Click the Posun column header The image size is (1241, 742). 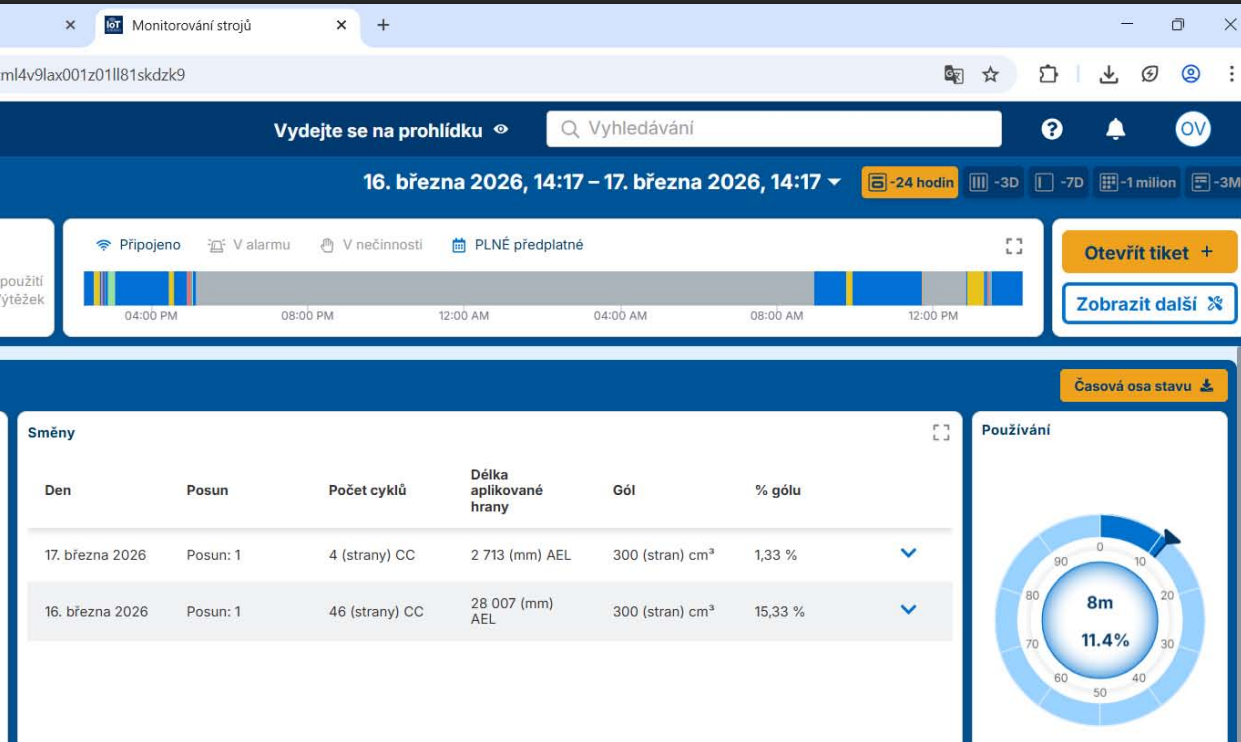coord(207,491)
